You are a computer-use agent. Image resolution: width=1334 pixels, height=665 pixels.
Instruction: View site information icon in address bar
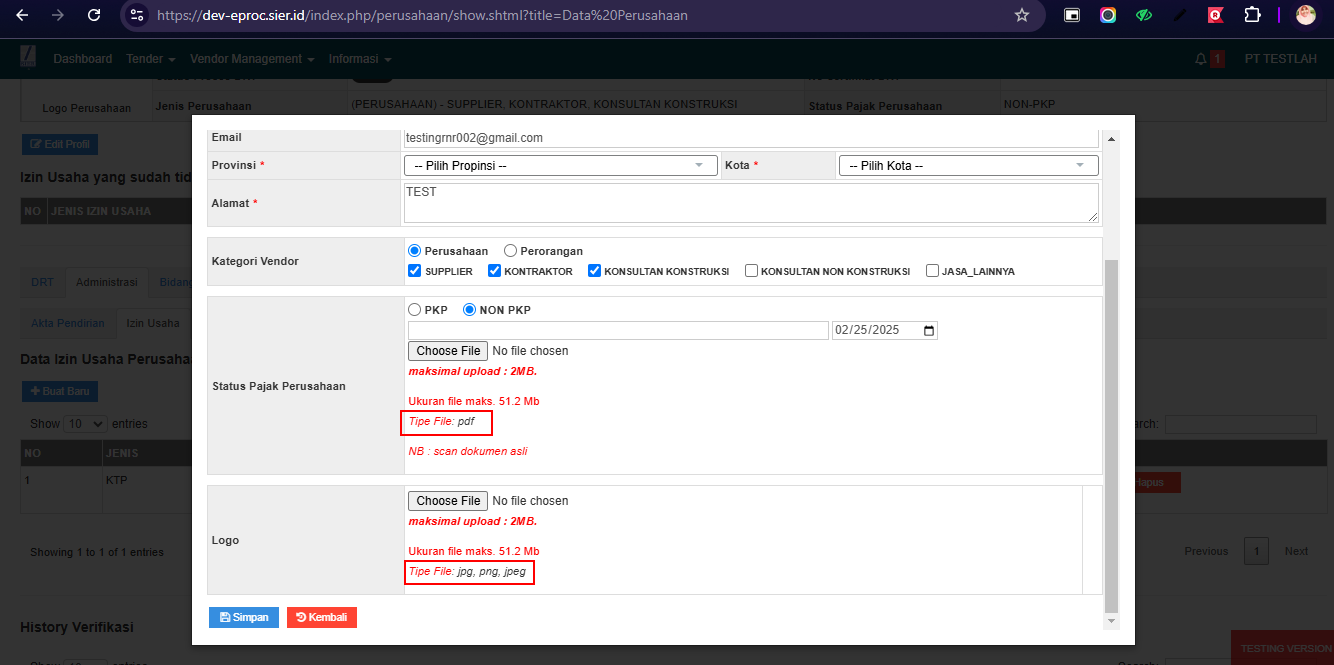(138, 15)
